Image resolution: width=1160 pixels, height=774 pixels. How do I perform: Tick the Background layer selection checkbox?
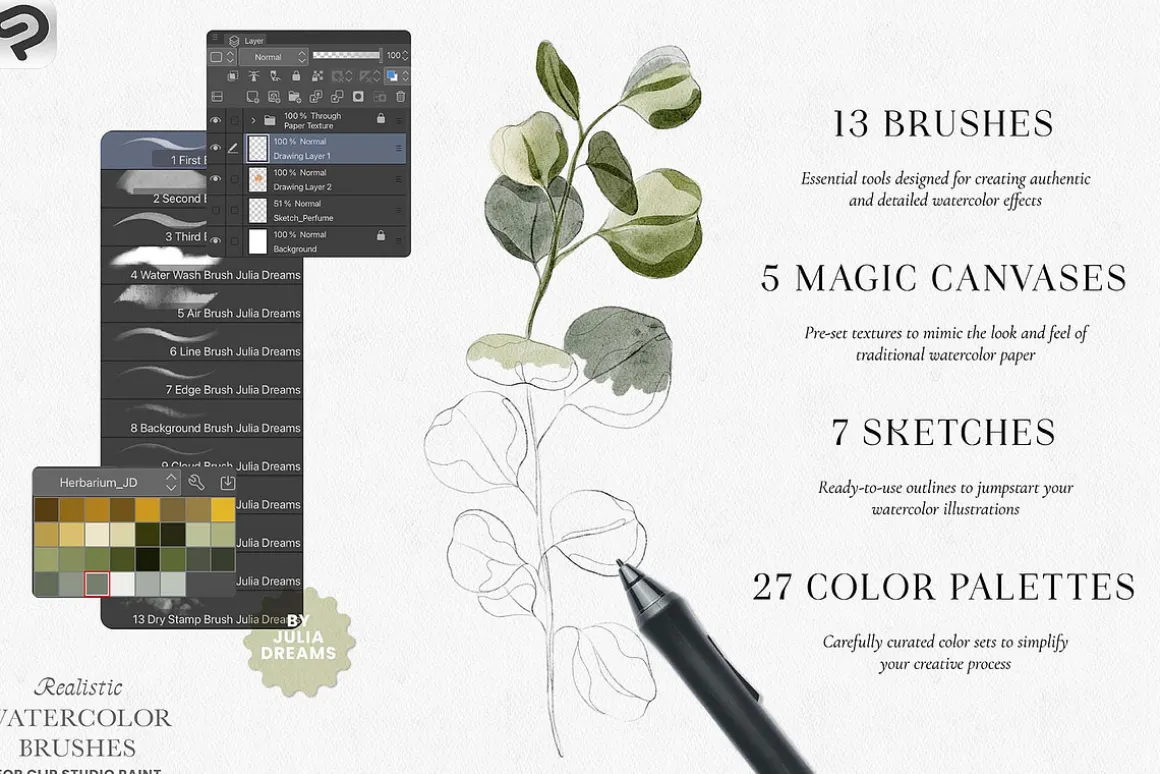pos(235,241)
